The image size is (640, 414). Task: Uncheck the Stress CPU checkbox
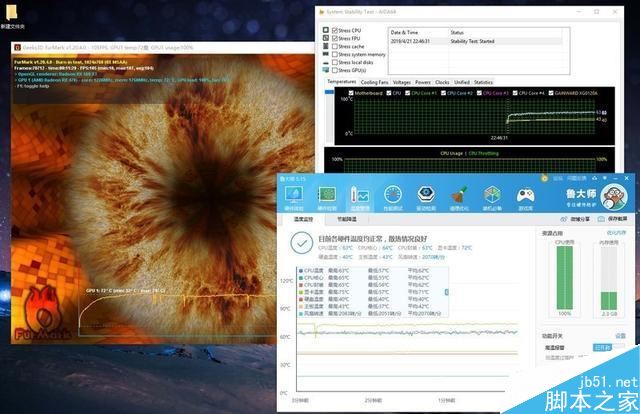[x=335, y=30]
